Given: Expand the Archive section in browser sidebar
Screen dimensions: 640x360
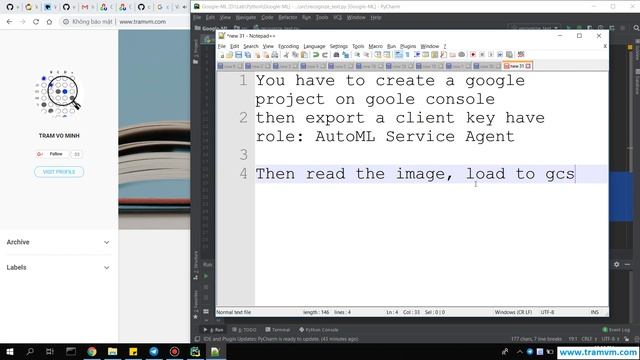Looking at the screenshot, I should 59,242.
